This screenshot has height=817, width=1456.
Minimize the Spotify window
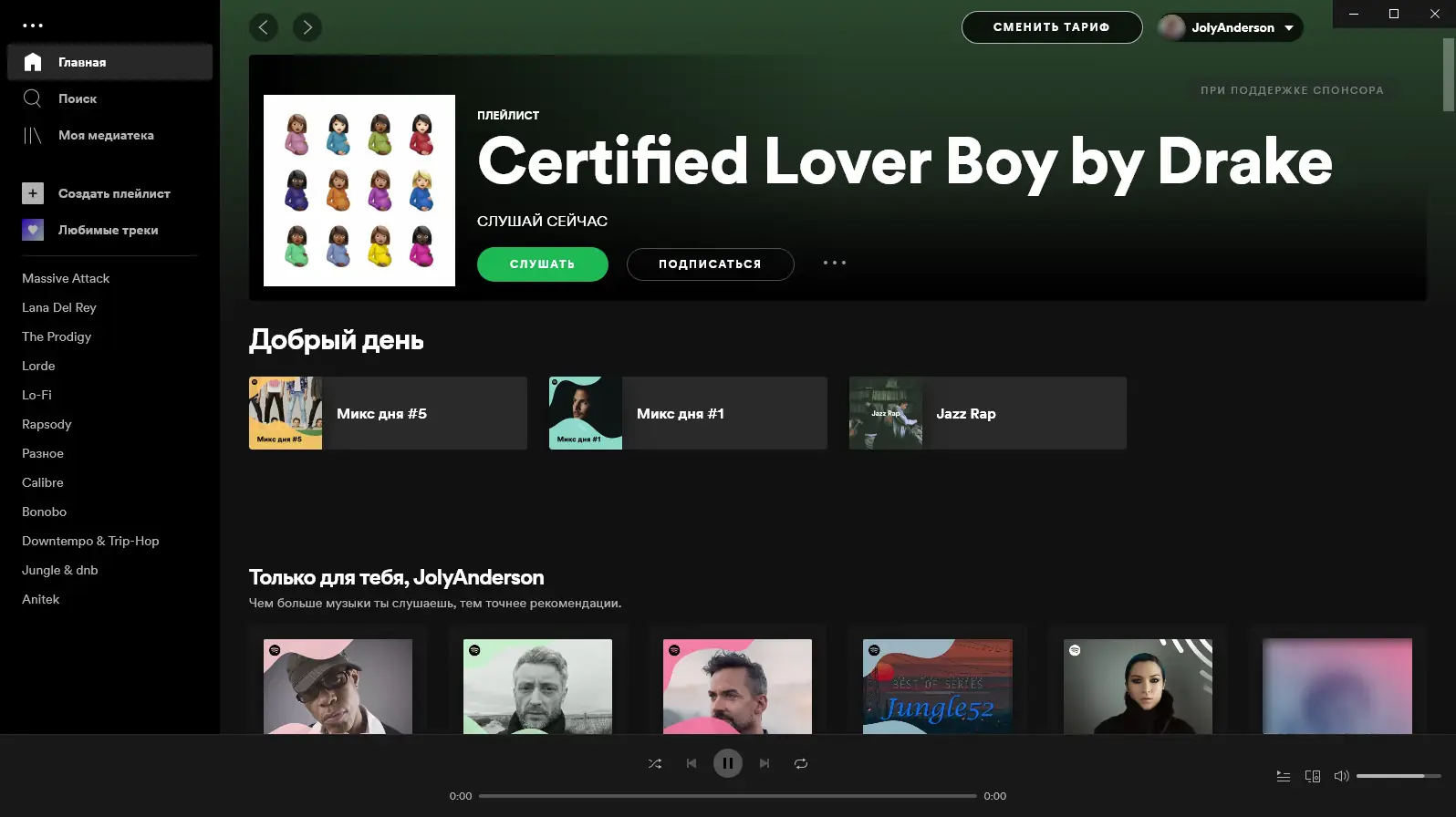(x=1354, y=14)
